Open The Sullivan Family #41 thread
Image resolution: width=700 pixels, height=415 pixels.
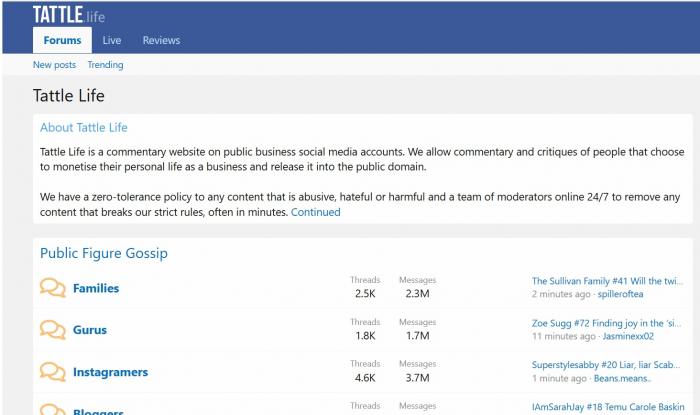[607, 281]
